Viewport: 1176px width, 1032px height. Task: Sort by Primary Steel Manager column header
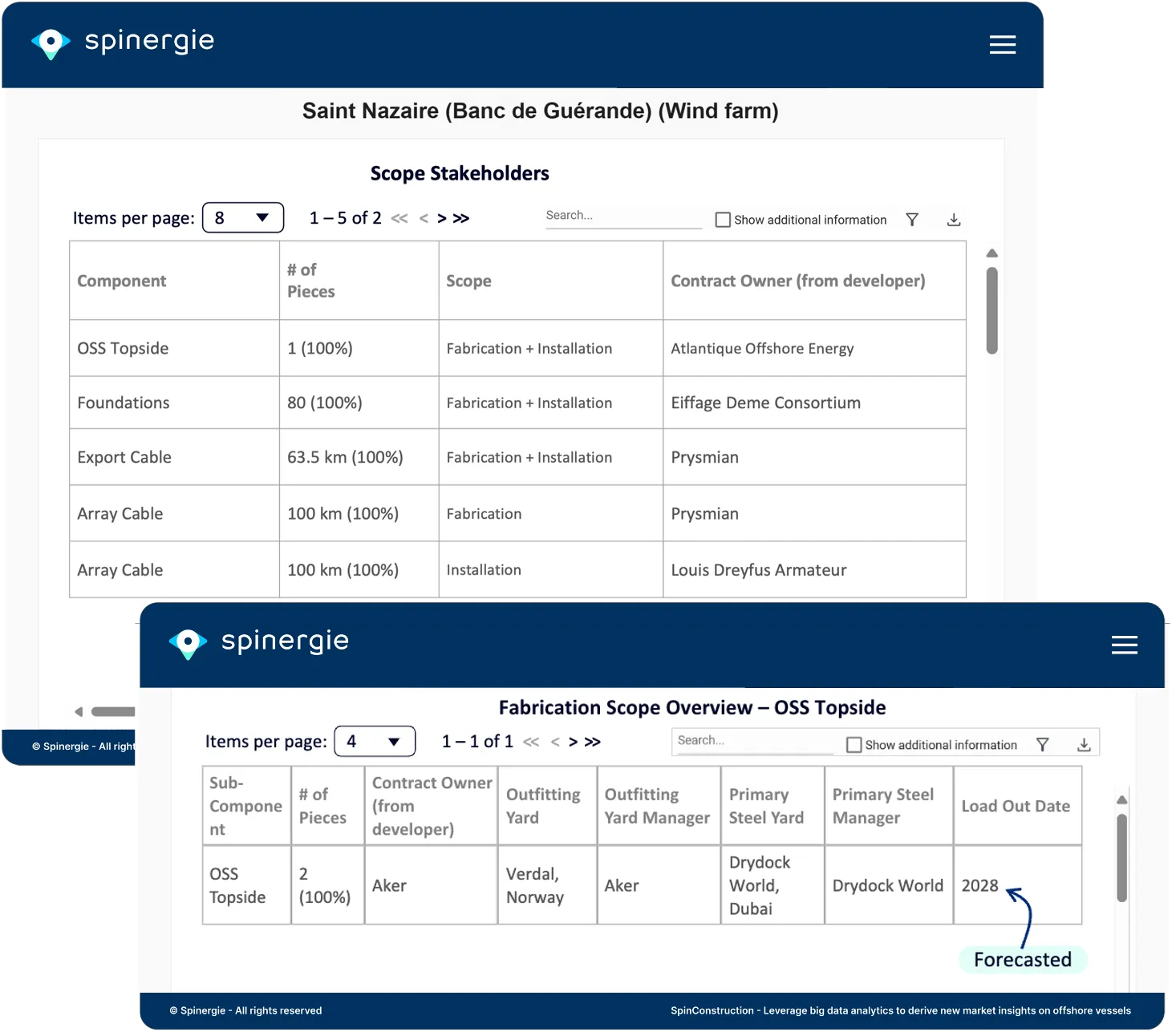pyautogui.click(x=889, y=807)
